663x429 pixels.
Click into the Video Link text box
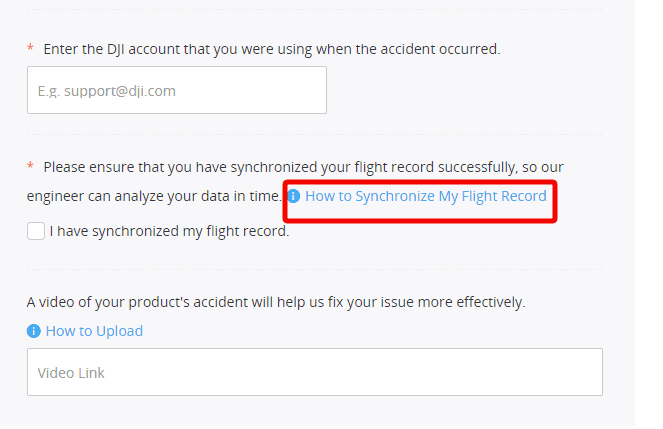(314, 372)
